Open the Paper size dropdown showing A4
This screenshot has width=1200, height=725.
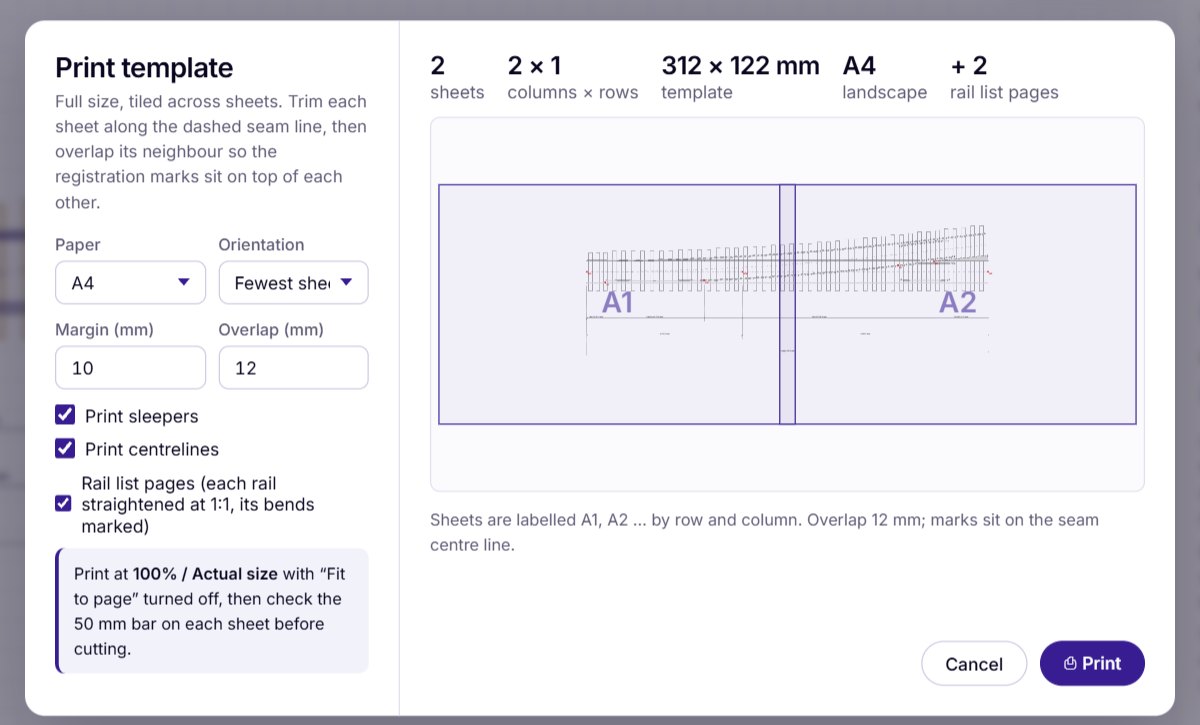click(x=130, y=283)
